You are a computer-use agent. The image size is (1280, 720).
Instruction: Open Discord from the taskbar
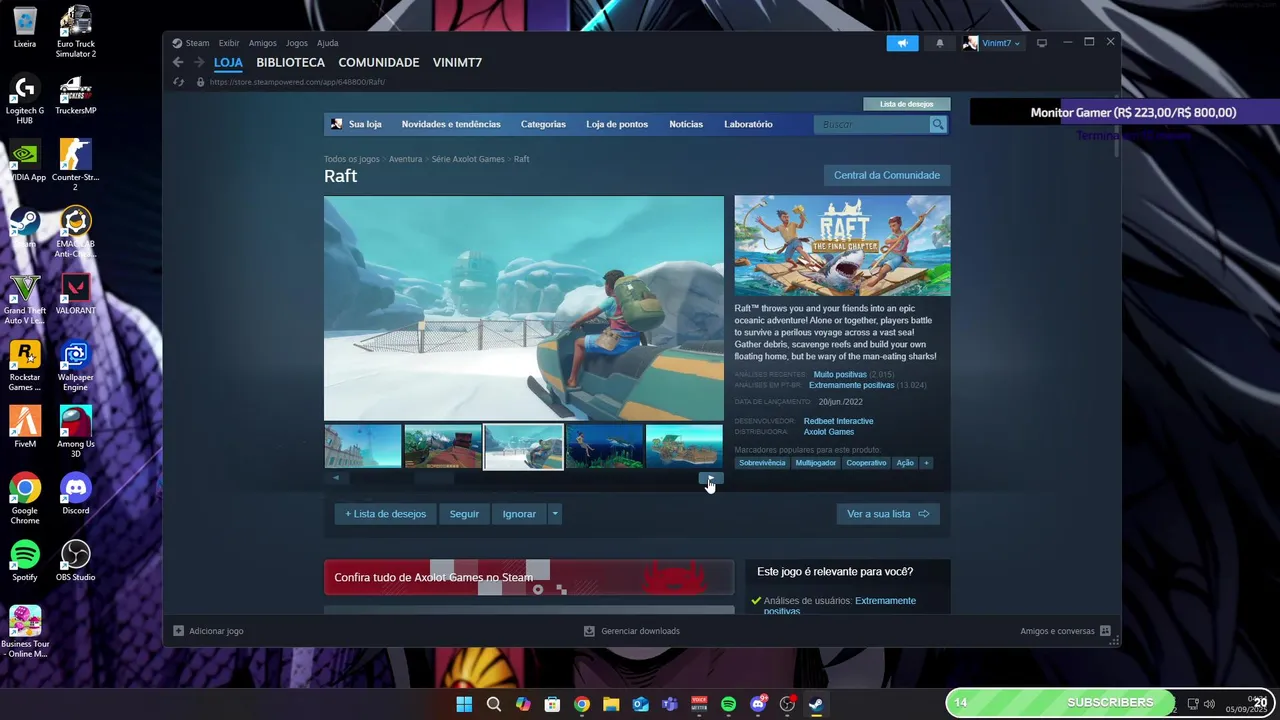(758, 704)
